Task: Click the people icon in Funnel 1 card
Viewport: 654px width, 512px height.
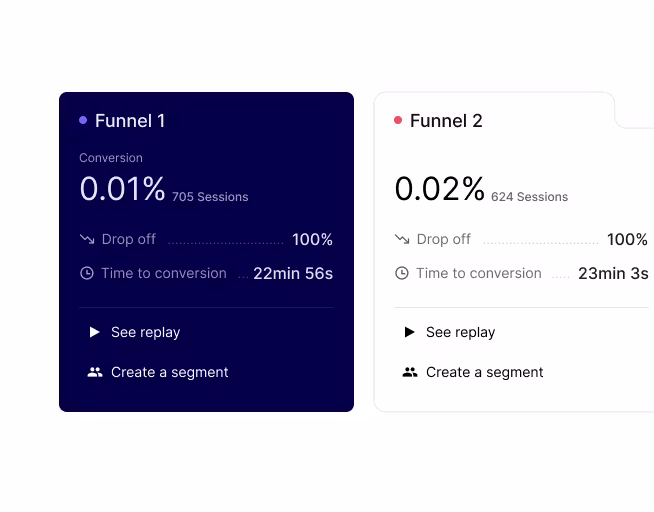Action: tap(95, 372)
